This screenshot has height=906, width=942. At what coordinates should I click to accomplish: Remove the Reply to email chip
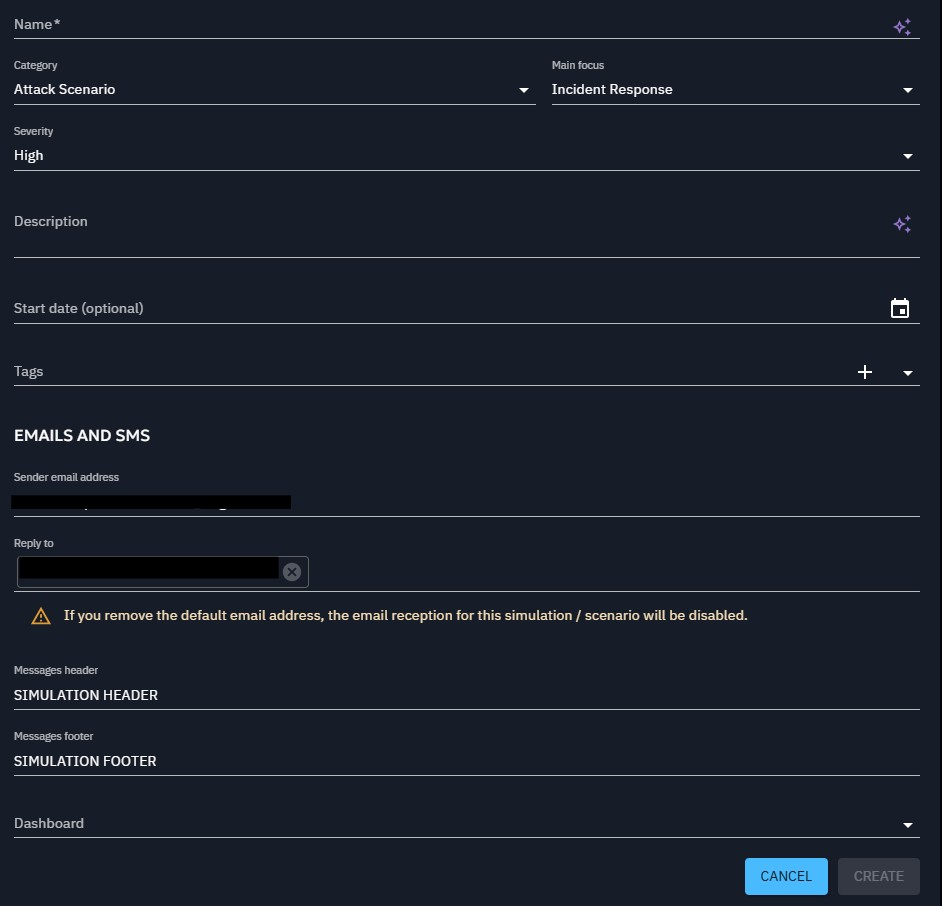pyautogui.click(x=291, y=572)
